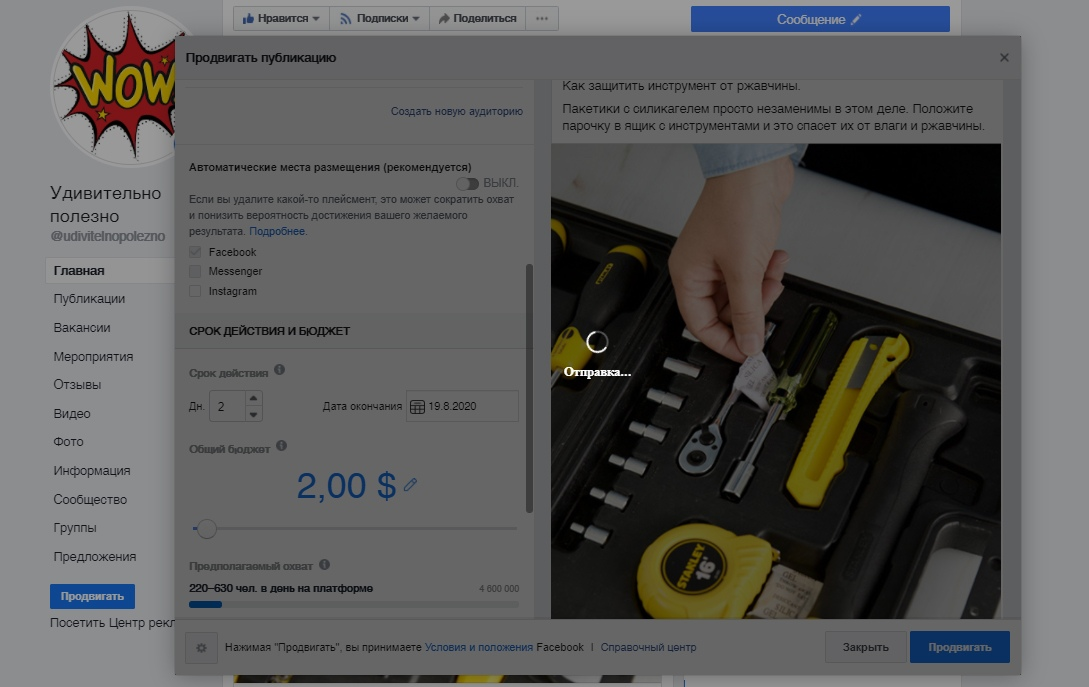Open the Подписки dropdown arrow
The width and height of the screenshot is (1089, 687).
tap(416, 19)
